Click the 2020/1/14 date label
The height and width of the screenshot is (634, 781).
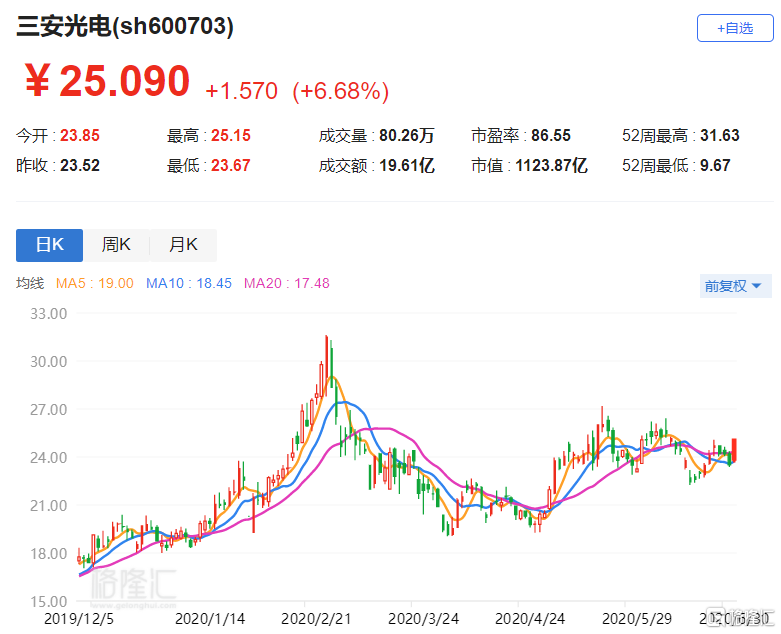coord(210,619)
